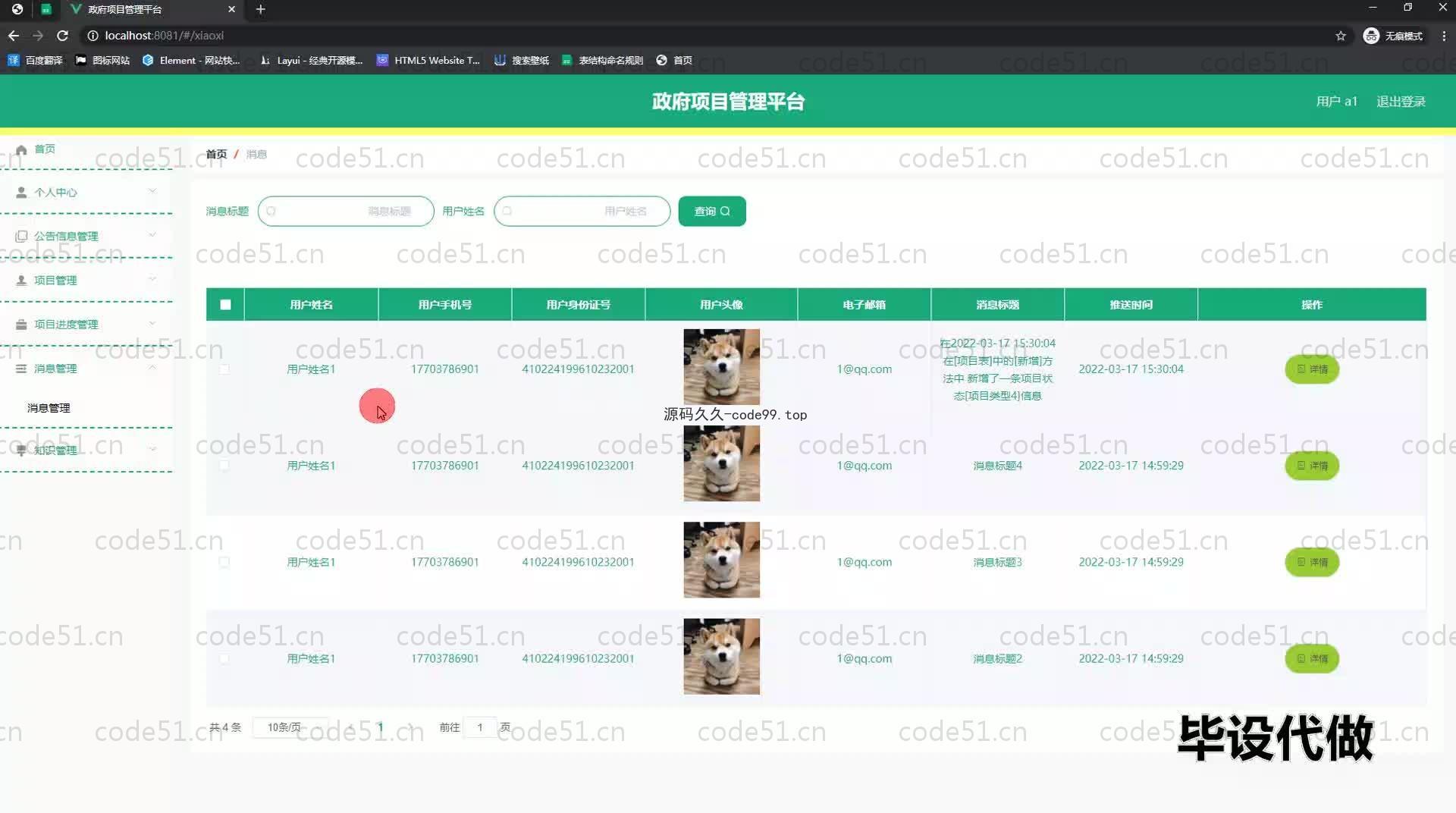Go to 首页 in the sidebar

tap(45, 149)
